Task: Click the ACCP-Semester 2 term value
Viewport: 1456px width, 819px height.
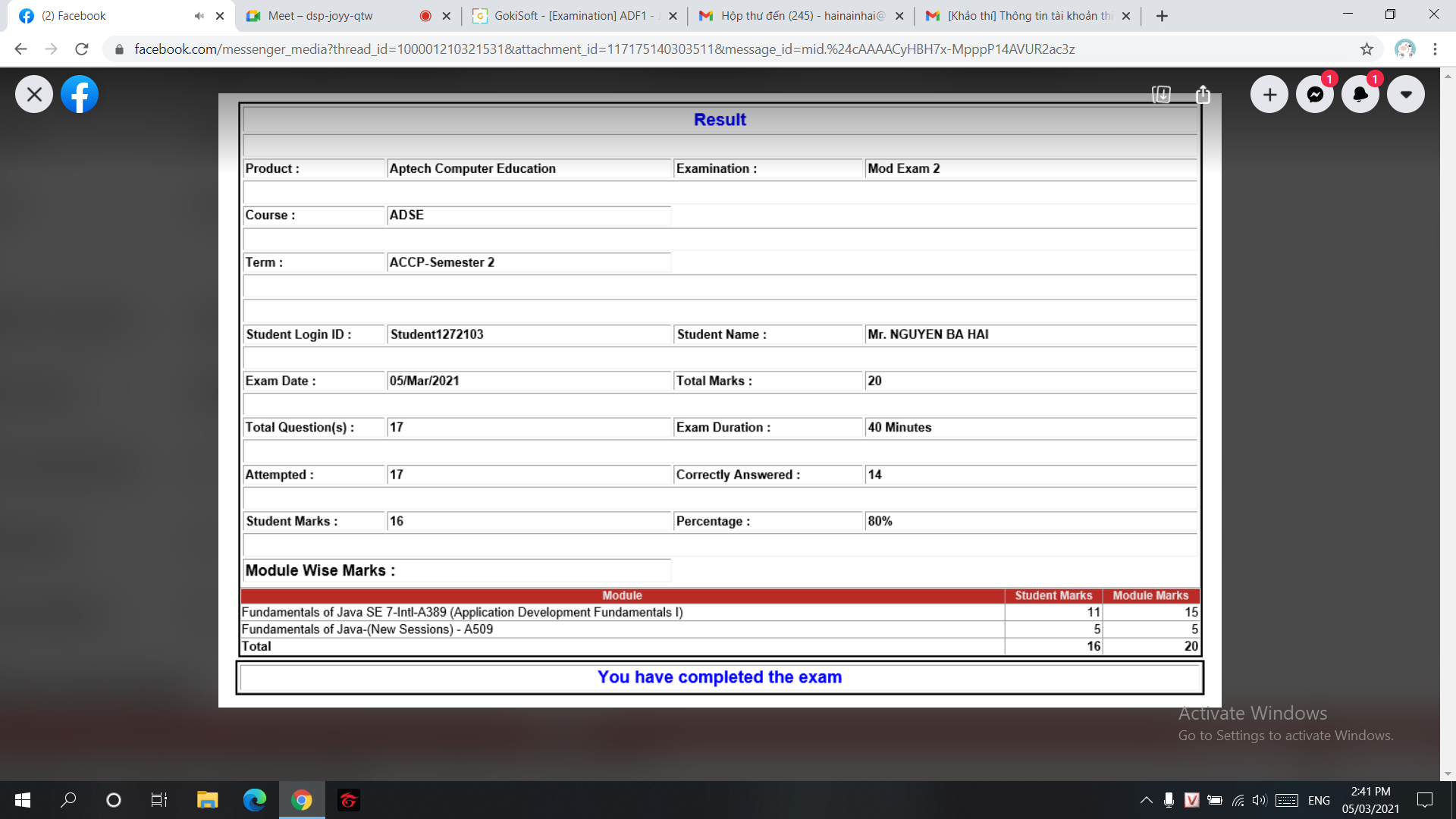Action: (441, 262)
